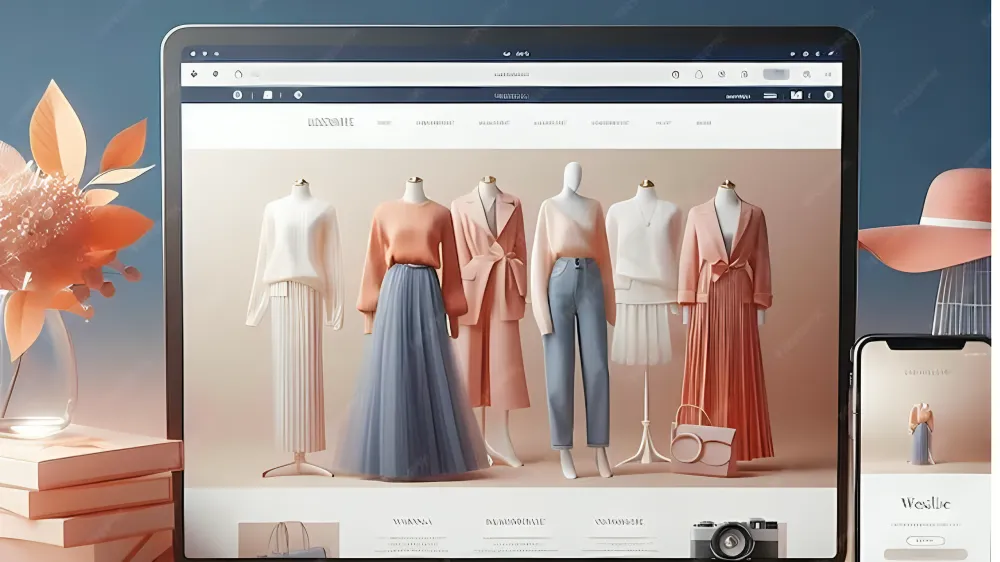The width and height of the screenshot is (1000, 562).
Task: Tap the outlined pill button under Wesilbe
Action: click(925, 538)
